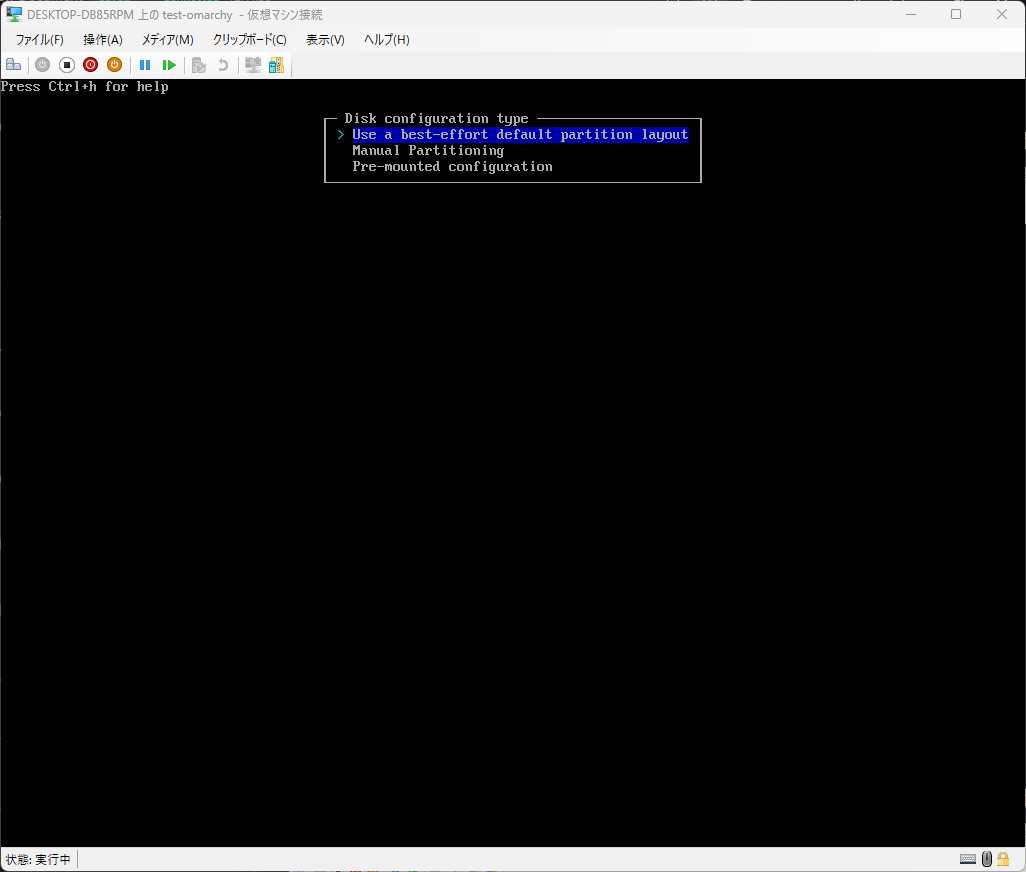Click the 'Disk configuration type' heading
This screenshot has width=1026, height=872.
point(436,118)
